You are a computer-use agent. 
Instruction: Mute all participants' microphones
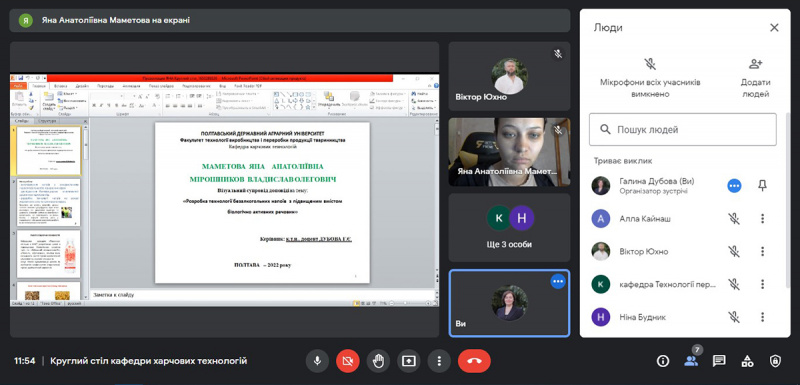click(x=649, y=78)
